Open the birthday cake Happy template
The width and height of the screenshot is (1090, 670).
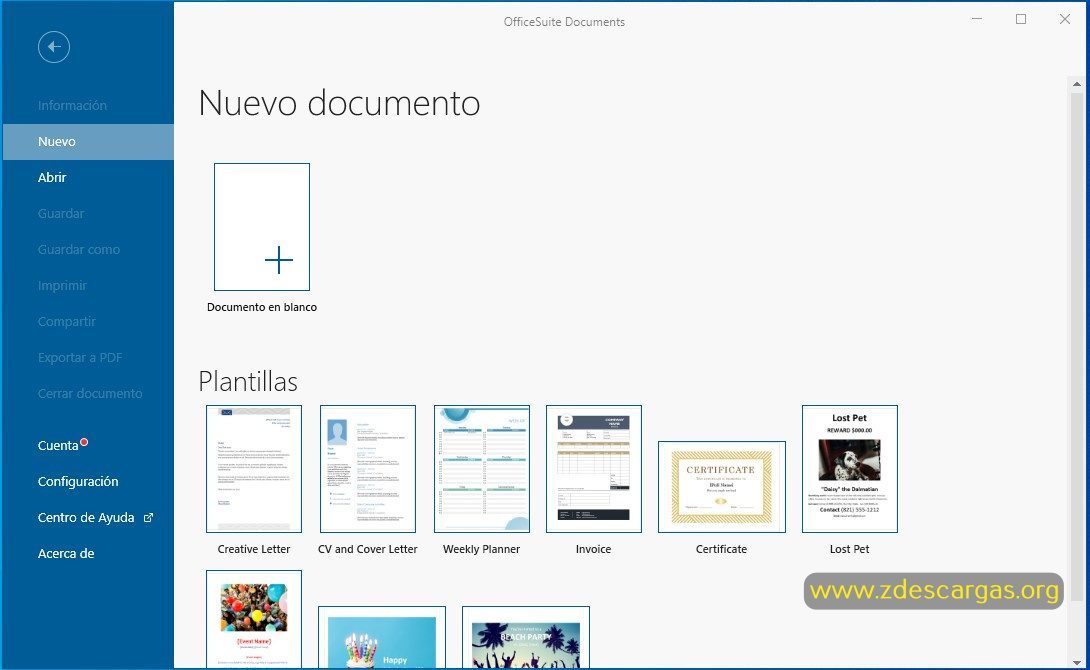click(382, 637)
